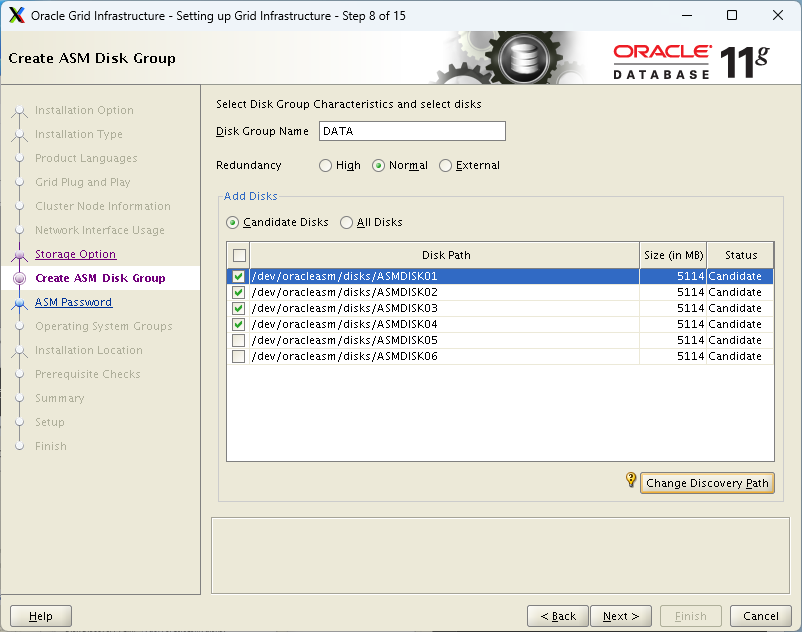This screenshot has width=802, height=632.
Task: Check the ASMDISK05 checkbox
Action: point(238,341)
